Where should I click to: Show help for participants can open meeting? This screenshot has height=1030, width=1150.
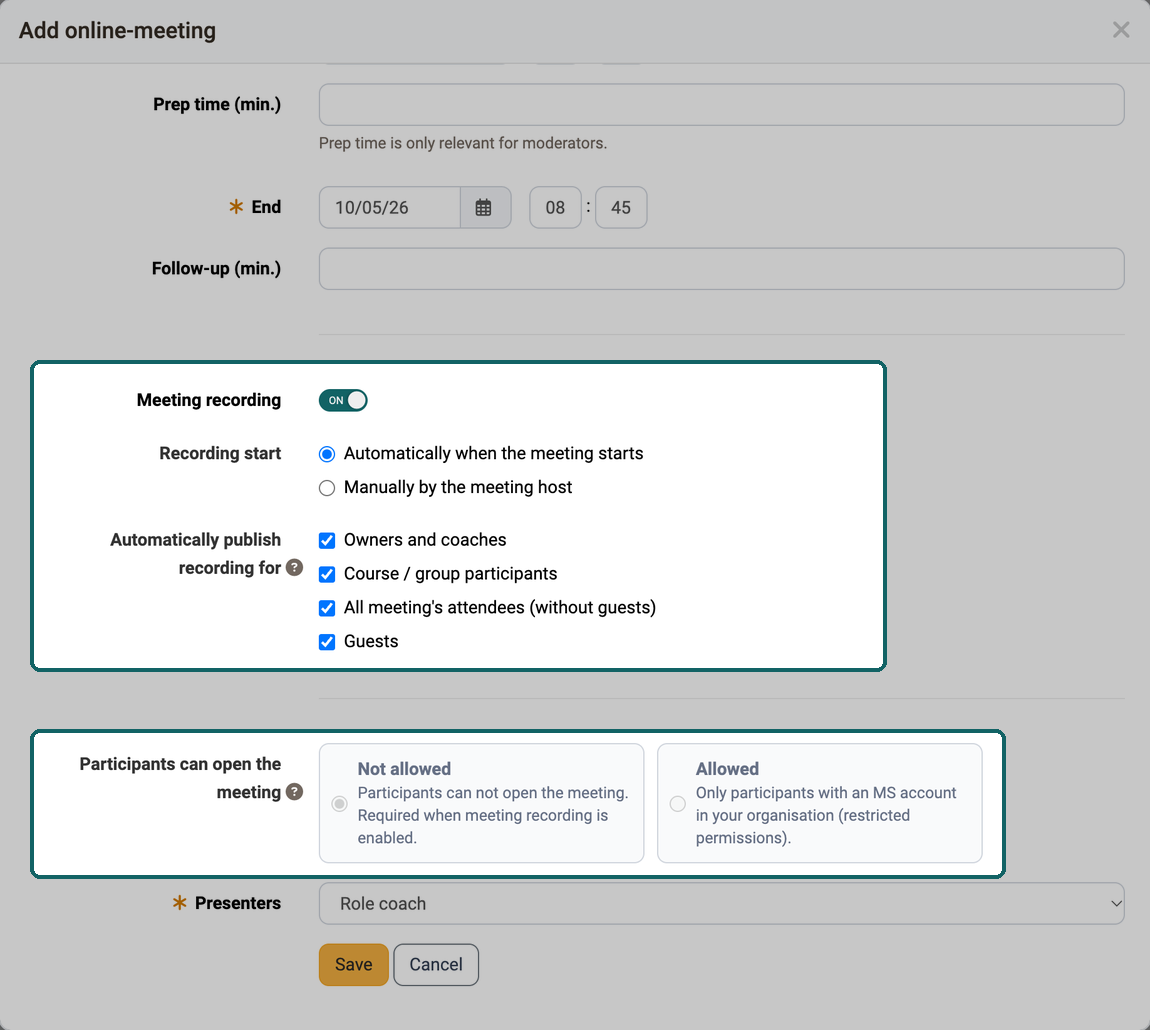[x=294, y=792]
